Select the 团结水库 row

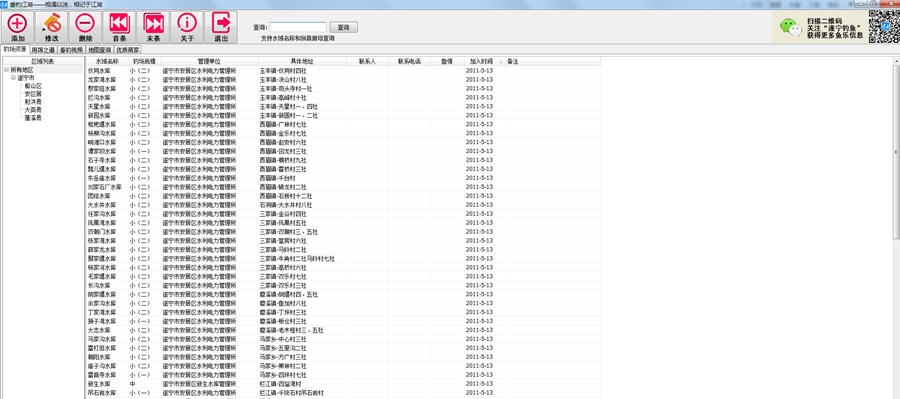343,196
